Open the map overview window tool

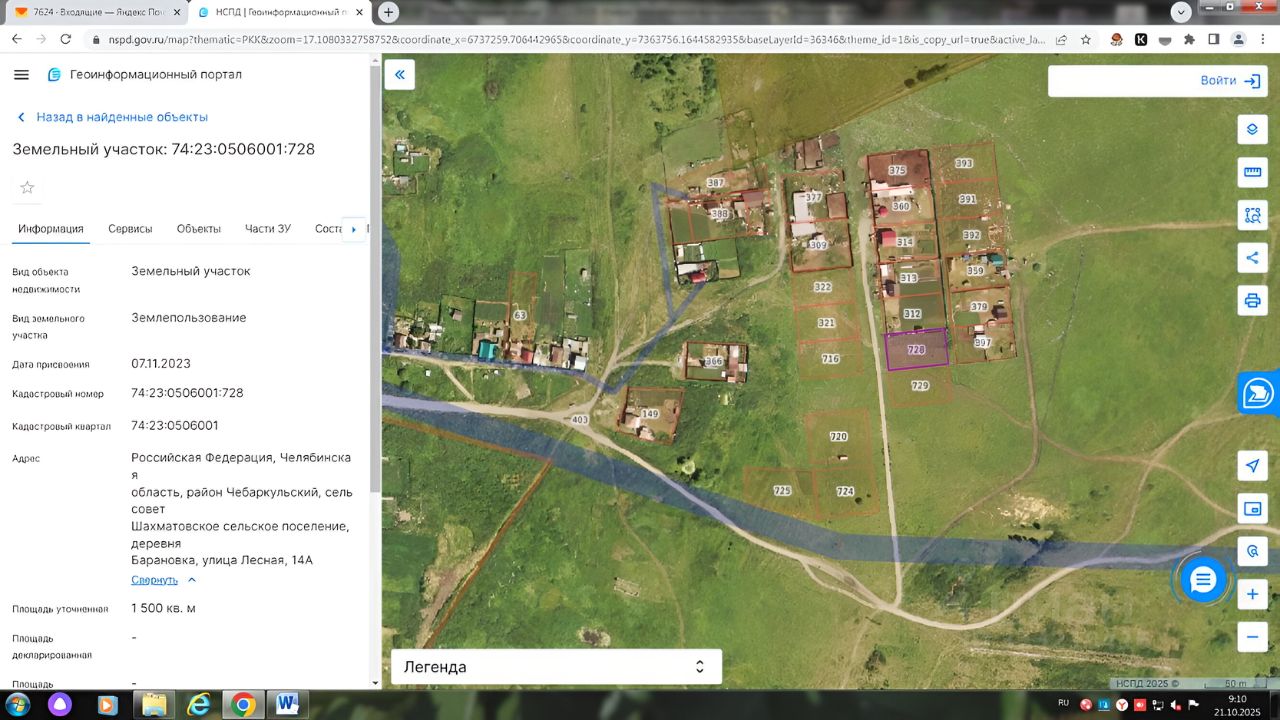(x=1252, y=508)
